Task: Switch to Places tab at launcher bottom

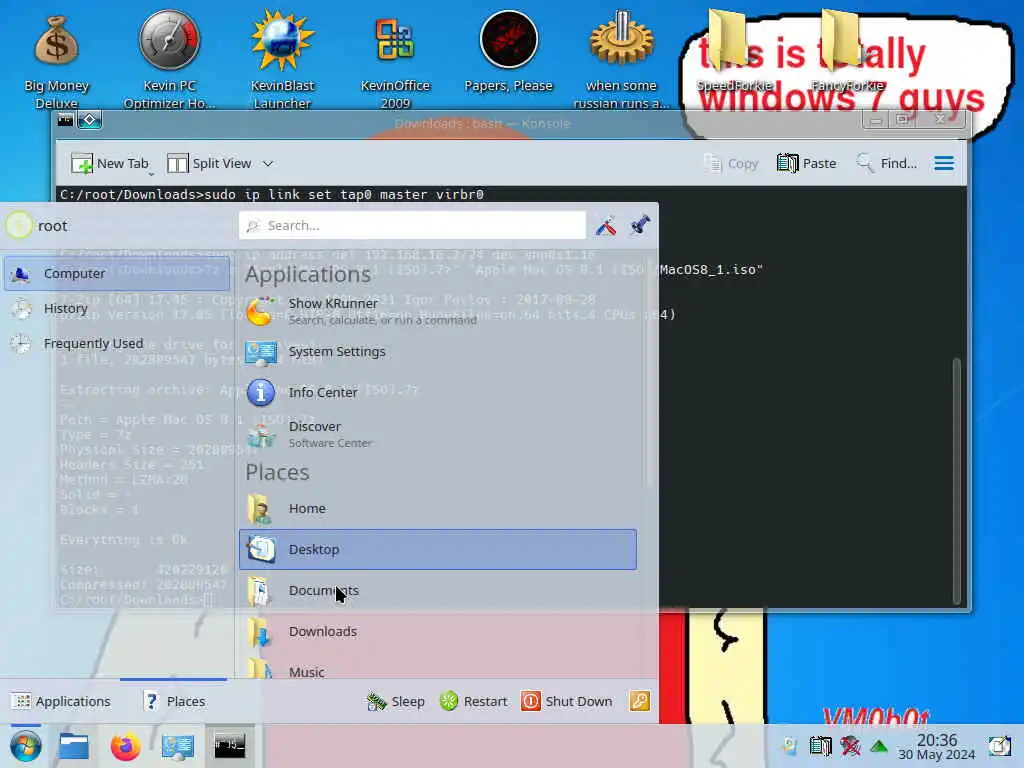Action: (x=174, y=701)
